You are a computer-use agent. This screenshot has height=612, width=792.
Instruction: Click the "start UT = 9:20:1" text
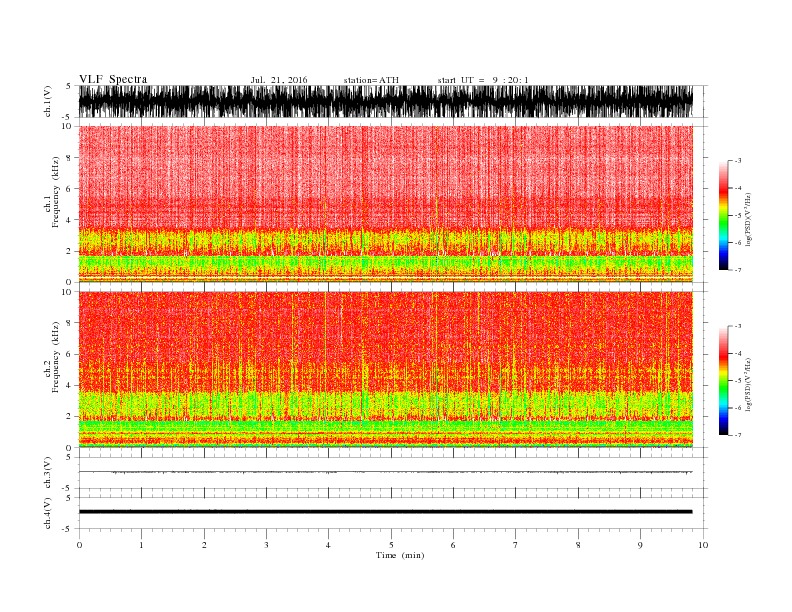click(483, 80)
